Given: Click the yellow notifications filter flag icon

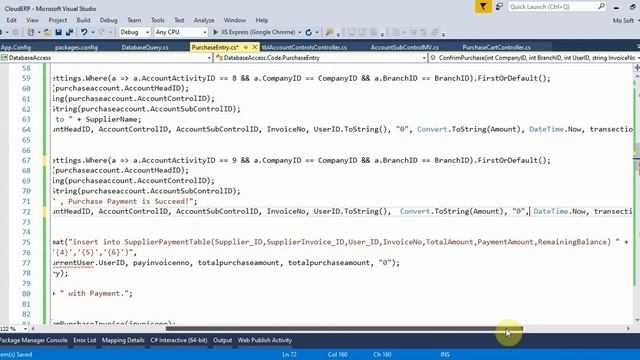Looking at the screenshot, I should click(483, 7).
